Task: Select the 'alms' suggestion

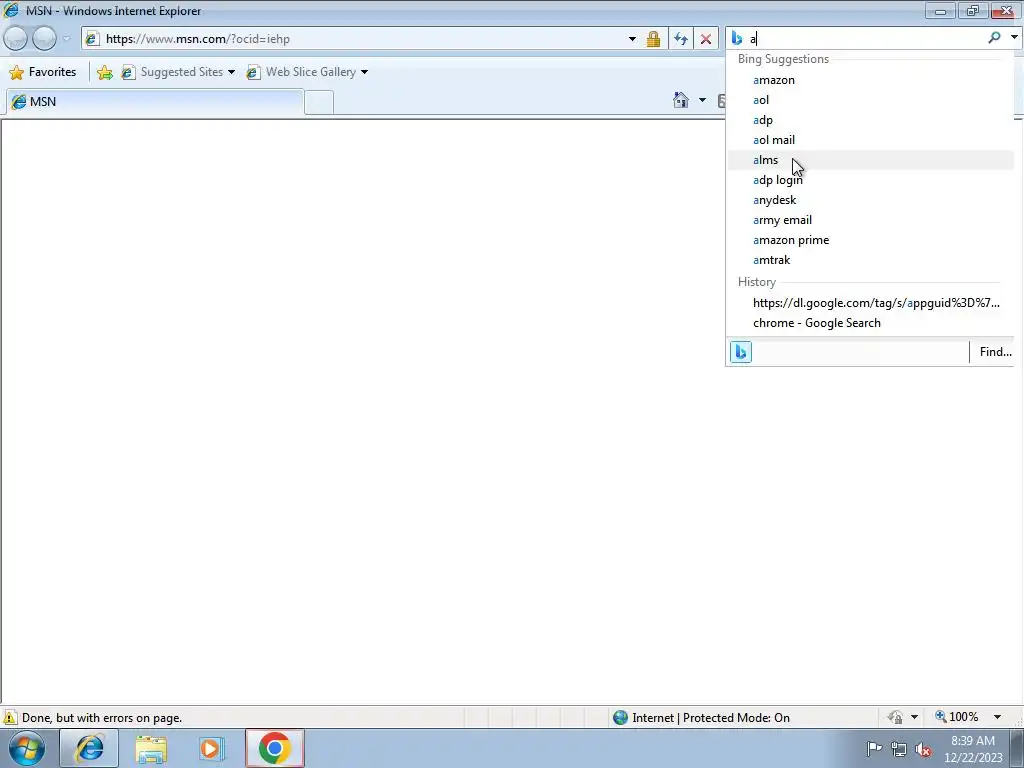Action: 871,160
